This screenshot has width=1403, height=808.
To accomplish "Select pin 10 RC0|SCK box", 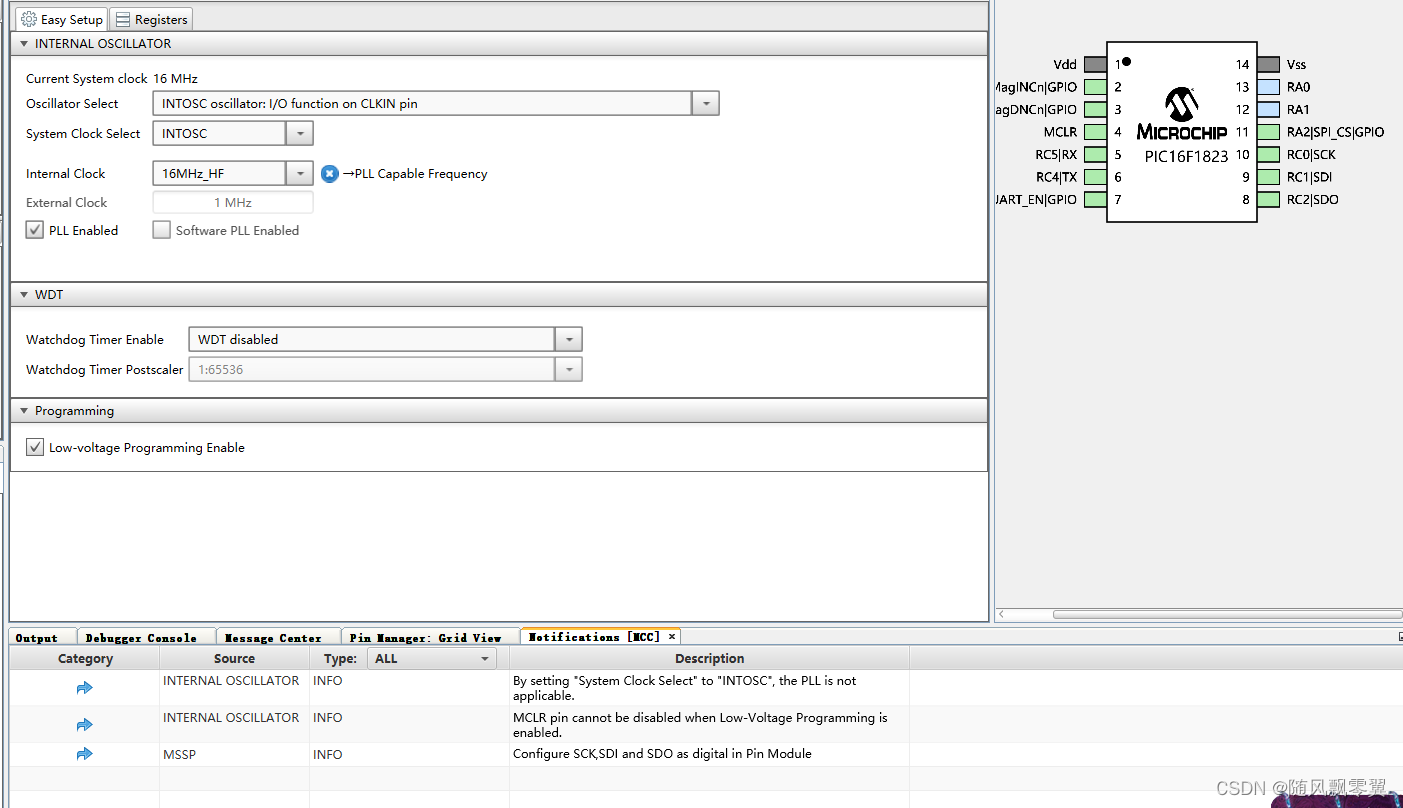I will 1268,154.
